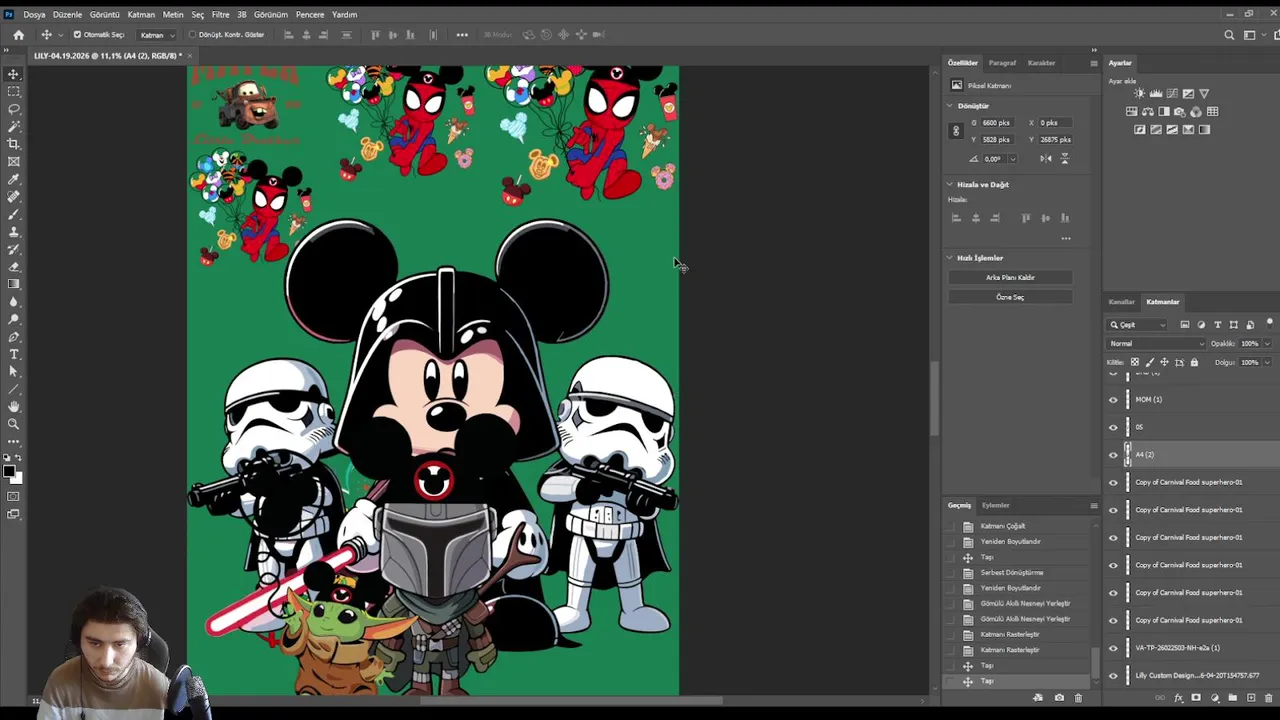Select the Eraser tool
1280x720 pixels.
coord(14,266)
